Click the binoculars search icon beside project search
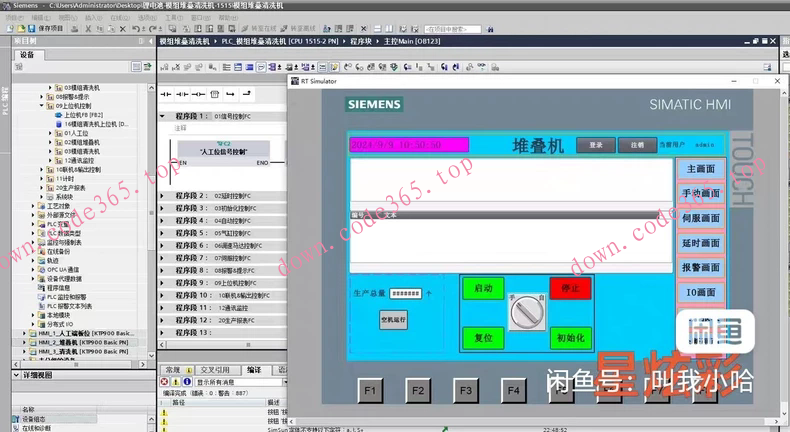The image size is (790, 432). (490, 29)
